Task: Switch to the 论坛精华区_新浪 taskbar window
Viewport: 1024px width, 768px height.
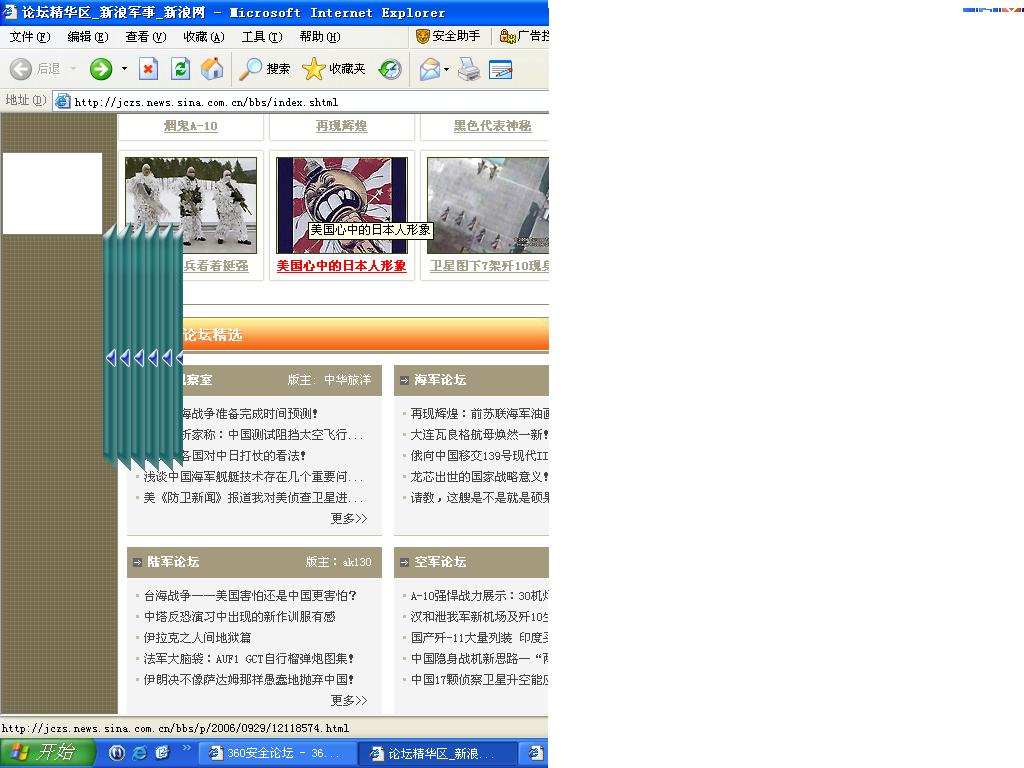Action: point(438,753)
